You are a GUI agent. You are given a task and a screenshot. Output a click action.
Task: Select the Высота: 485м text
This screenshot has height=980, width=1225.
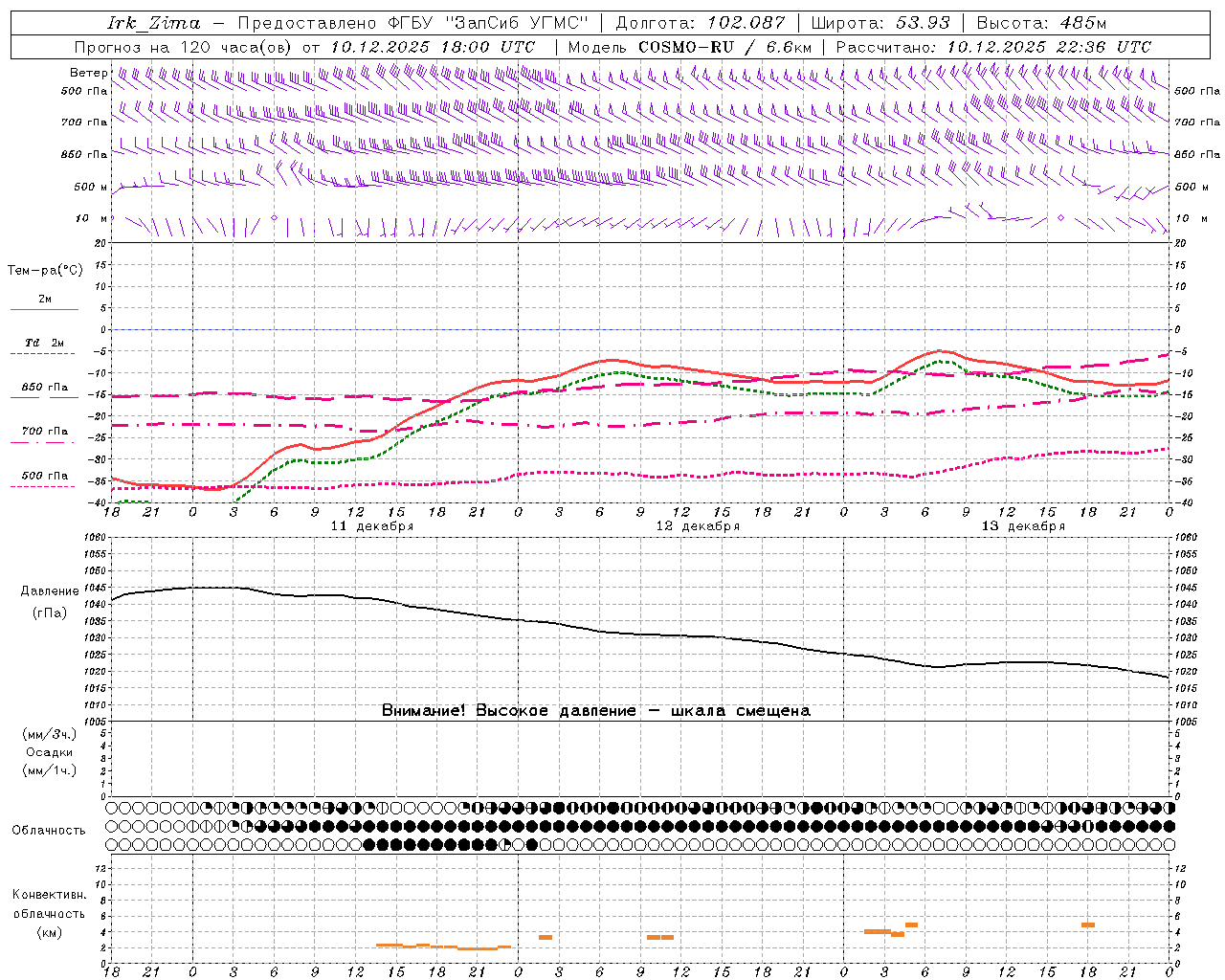[x=1042, y=23]
